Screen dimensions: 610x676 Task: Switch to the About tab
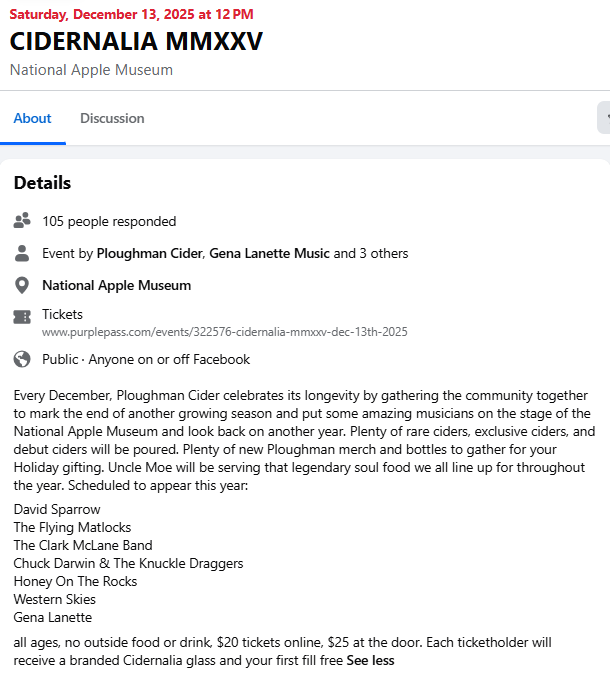[x=32, y=118]
